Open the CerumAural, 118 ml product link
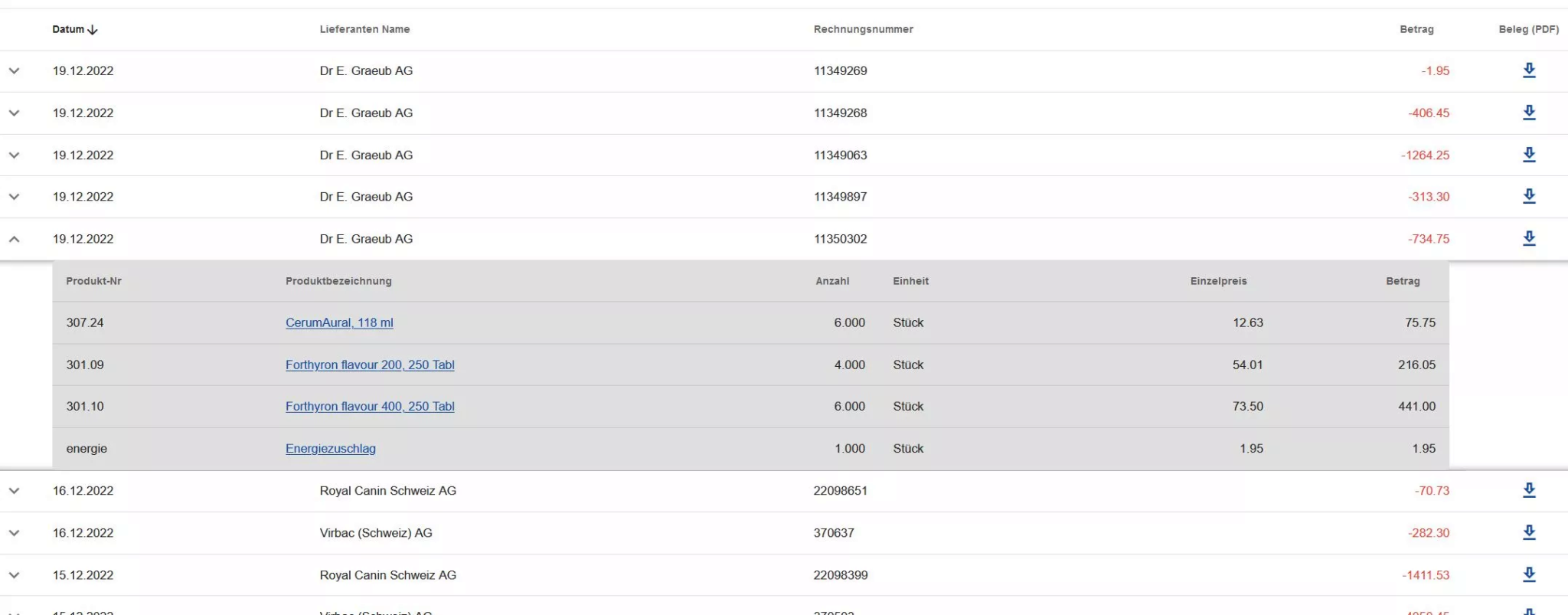This screenshot has height=615, width=1568. click(338, 322)
